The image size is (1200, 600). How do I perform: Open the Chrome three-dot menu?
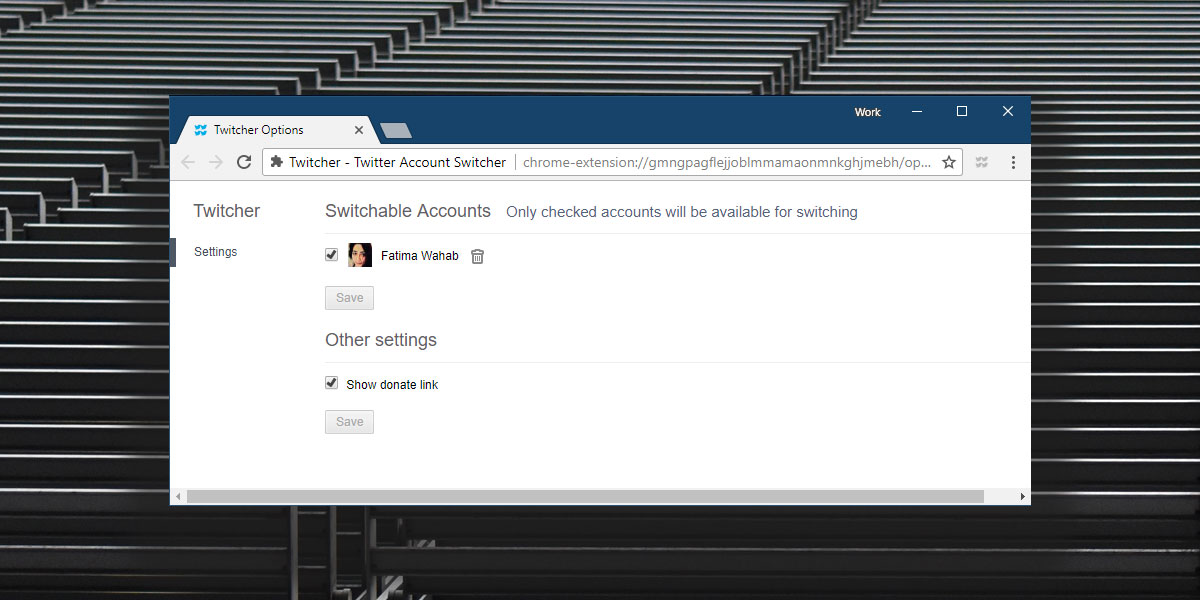point(1013,162)
